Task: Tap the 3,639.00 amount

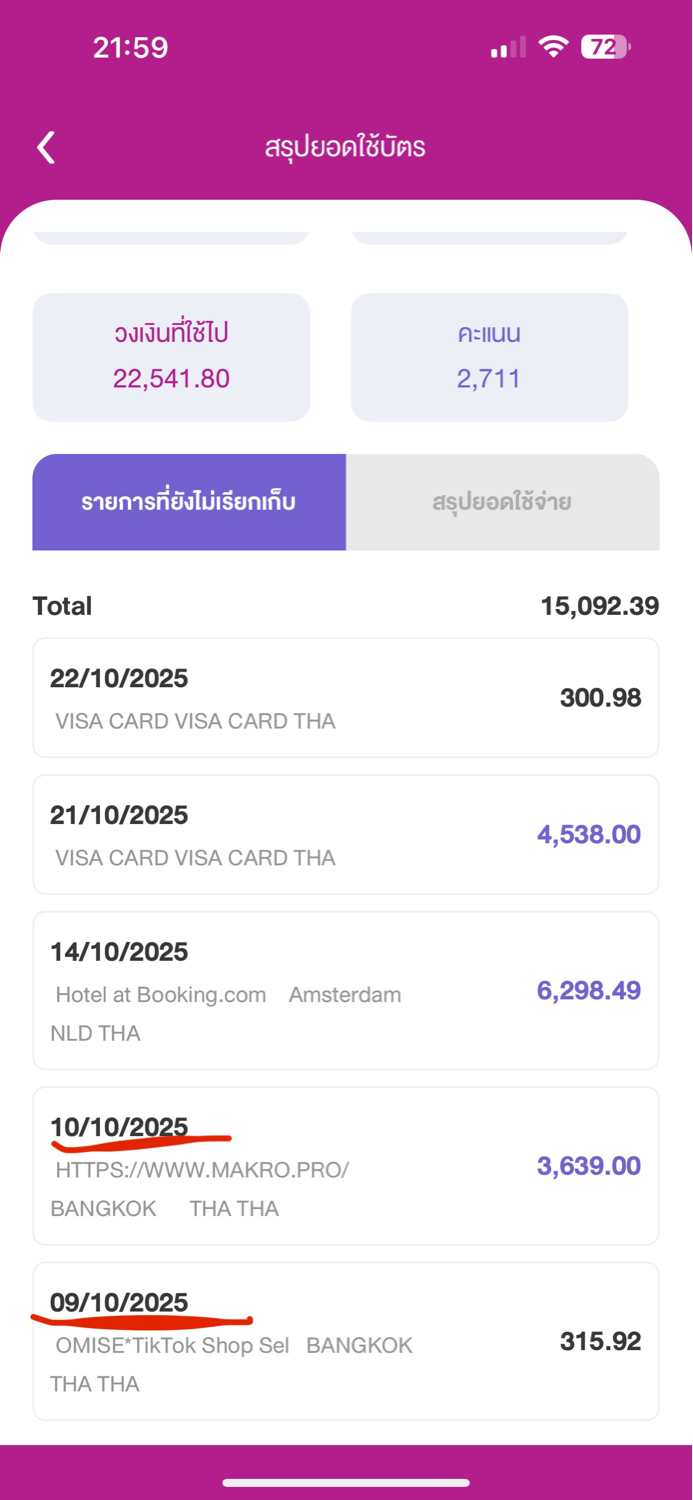Action: pos(588,1166)
